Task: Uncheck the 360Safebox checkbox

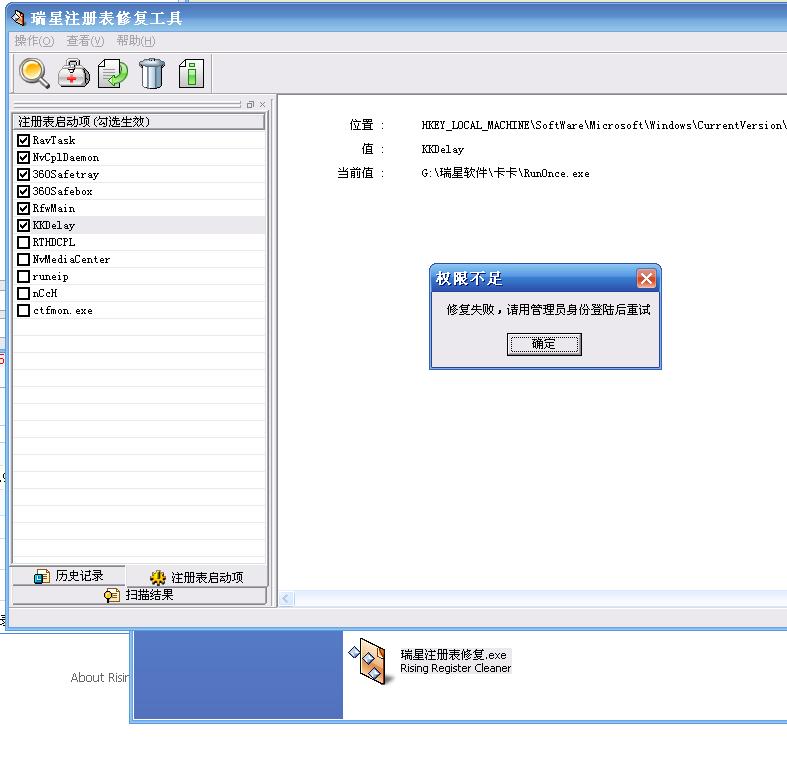Action: coord(23,191)
